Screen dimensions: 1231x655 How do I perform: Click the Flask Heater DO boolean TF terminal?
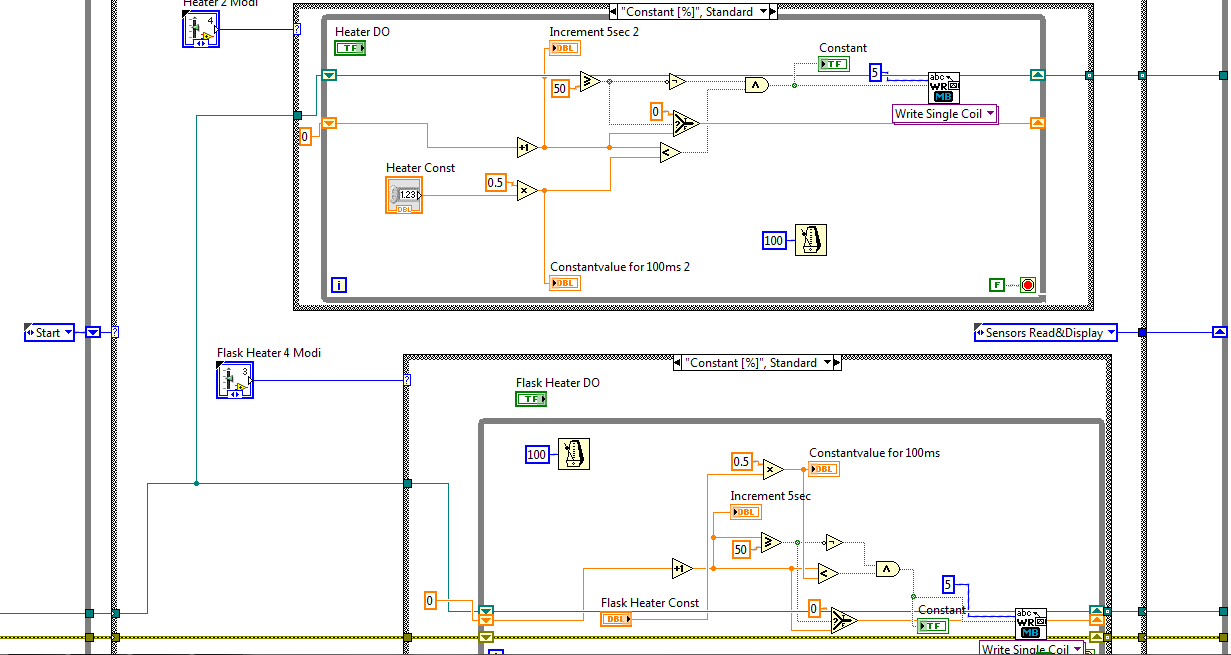531,399
